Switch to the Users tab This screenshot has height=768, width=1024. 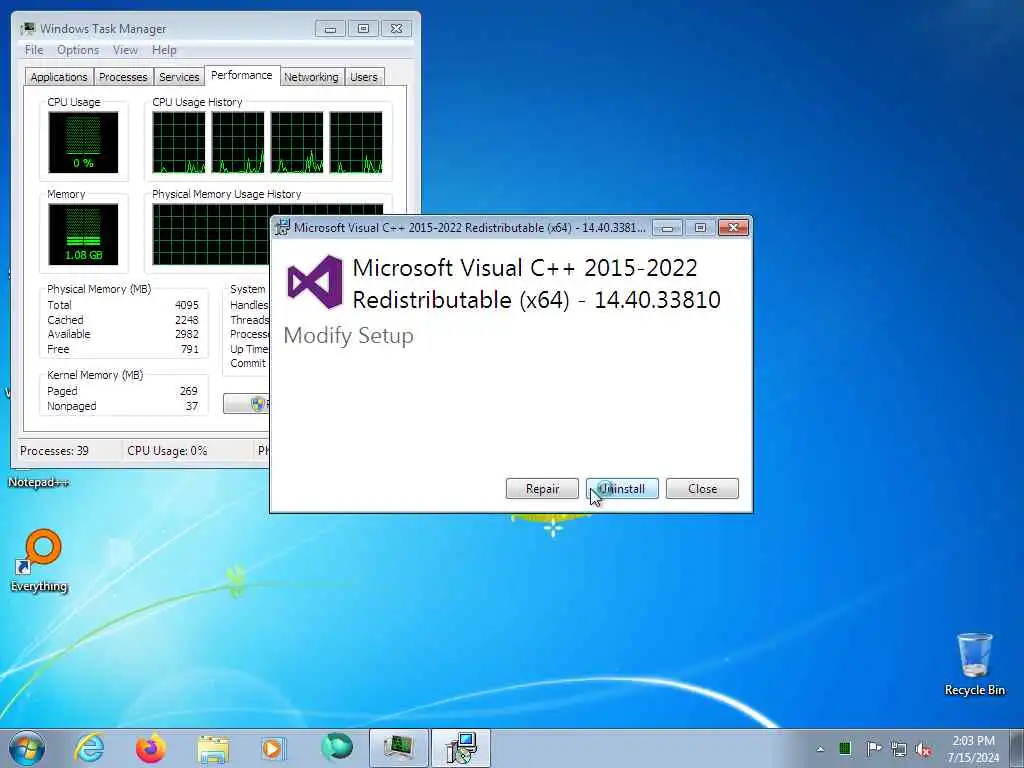click(364, 77)
